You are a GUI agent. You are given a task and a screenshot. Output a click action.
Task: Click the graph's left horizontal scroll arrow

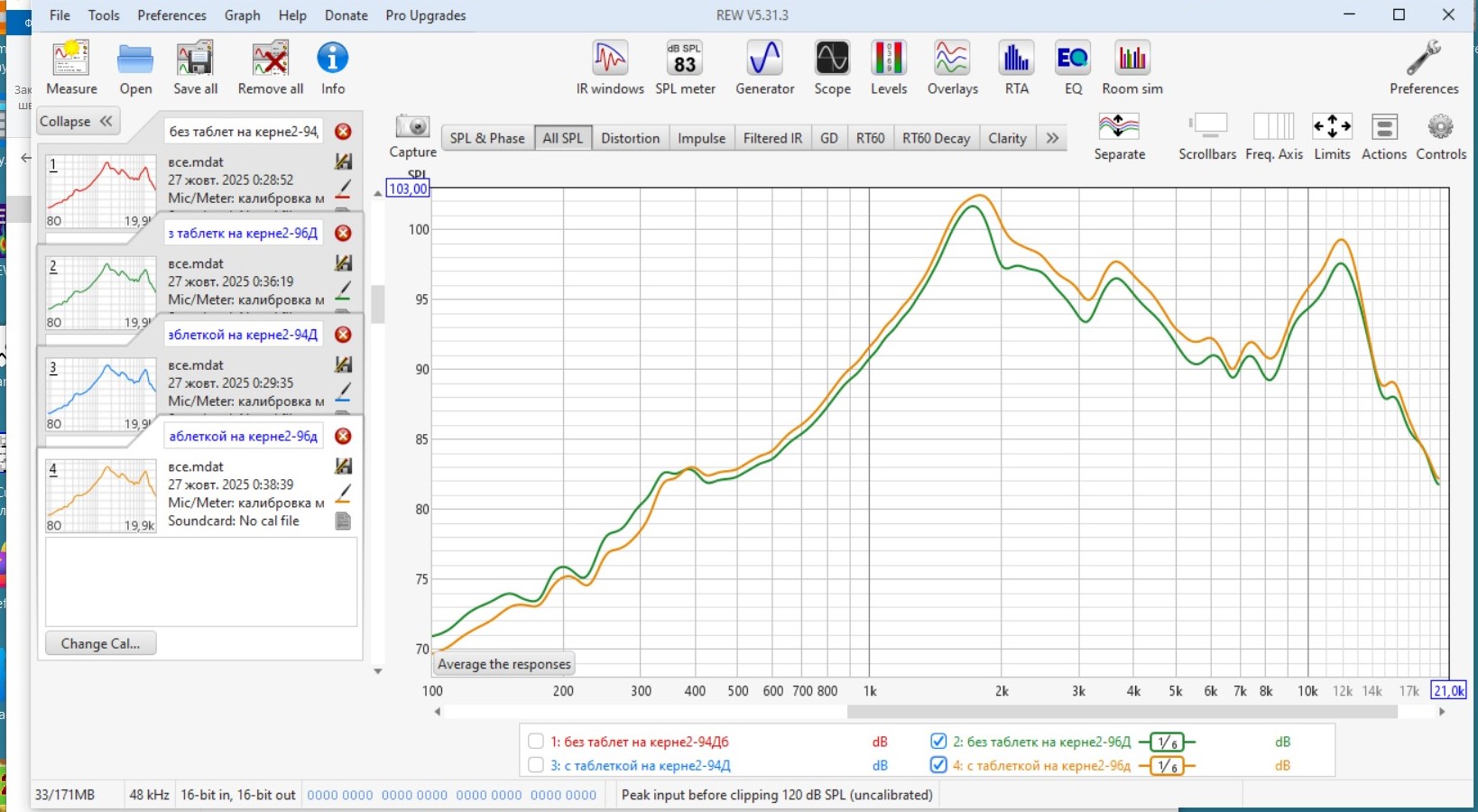coord(438,712)
